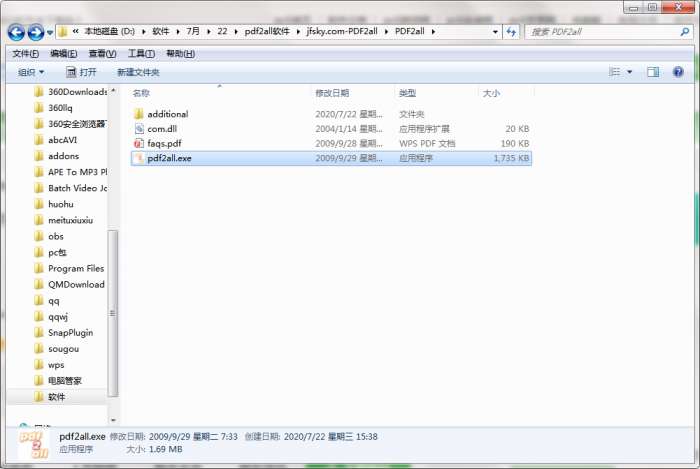The height and width of the screenshot is (469, 700).
Task: Select the SnapPlugin folder
Action: point(64,333)
